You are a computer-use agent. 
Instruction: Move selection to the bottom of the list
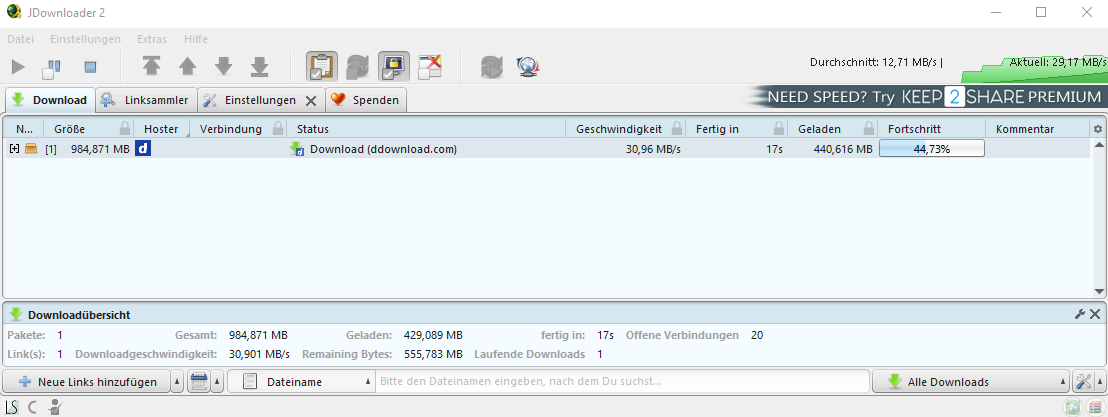pyautogui.click(x=259, y=66)
